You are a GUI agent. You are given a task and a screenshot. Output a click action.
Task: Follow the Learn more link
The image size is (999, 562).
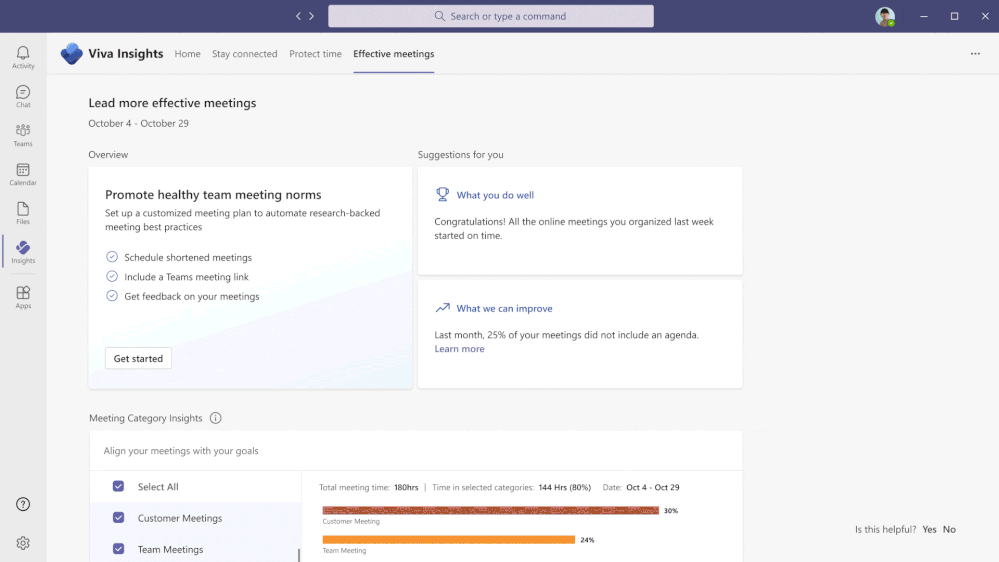pos(459,349)
